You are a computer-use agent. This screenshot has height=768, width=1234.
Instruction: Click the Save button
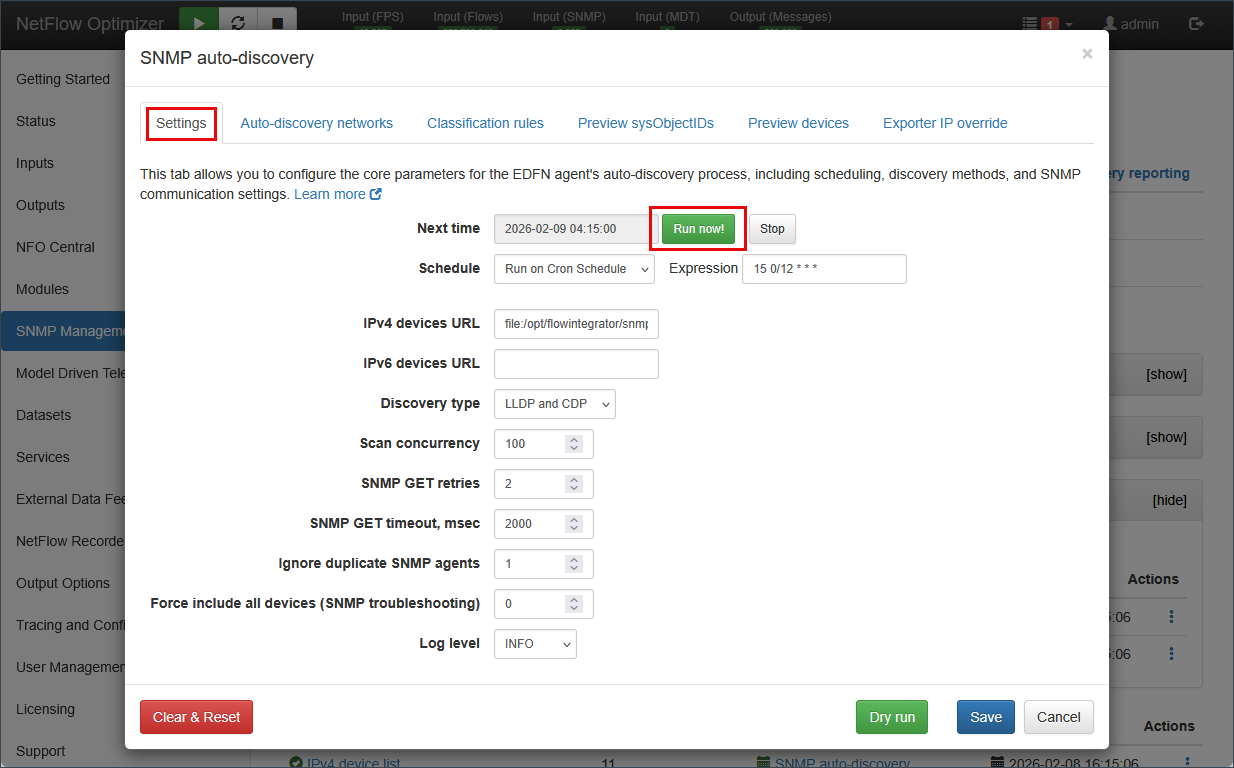pyautogui.click(x=985, y=717)
